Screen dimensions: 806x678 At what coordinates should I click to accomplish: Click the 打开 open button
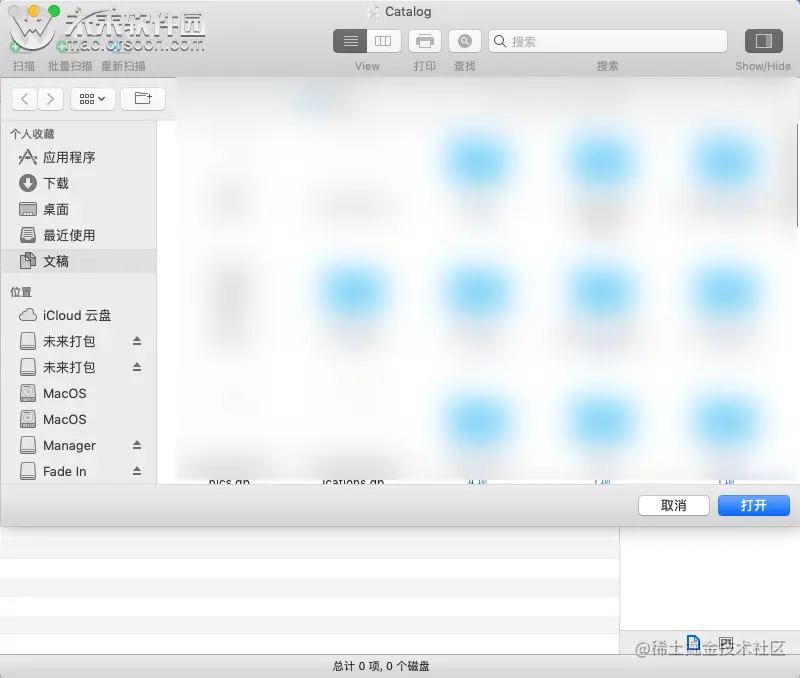click(x=754, y=505)
